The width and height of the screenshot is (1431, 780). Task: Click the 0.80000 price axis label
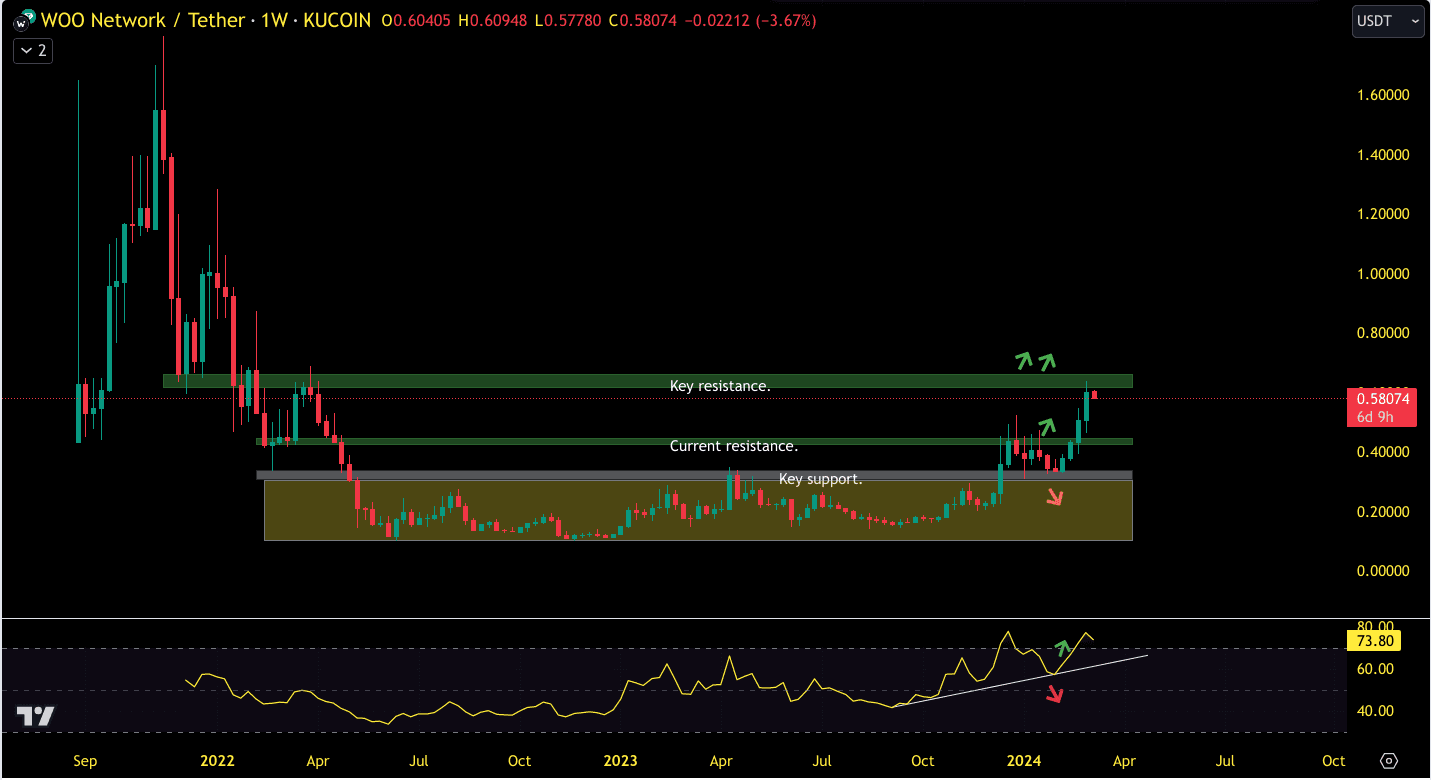[x=1381, y=333]
